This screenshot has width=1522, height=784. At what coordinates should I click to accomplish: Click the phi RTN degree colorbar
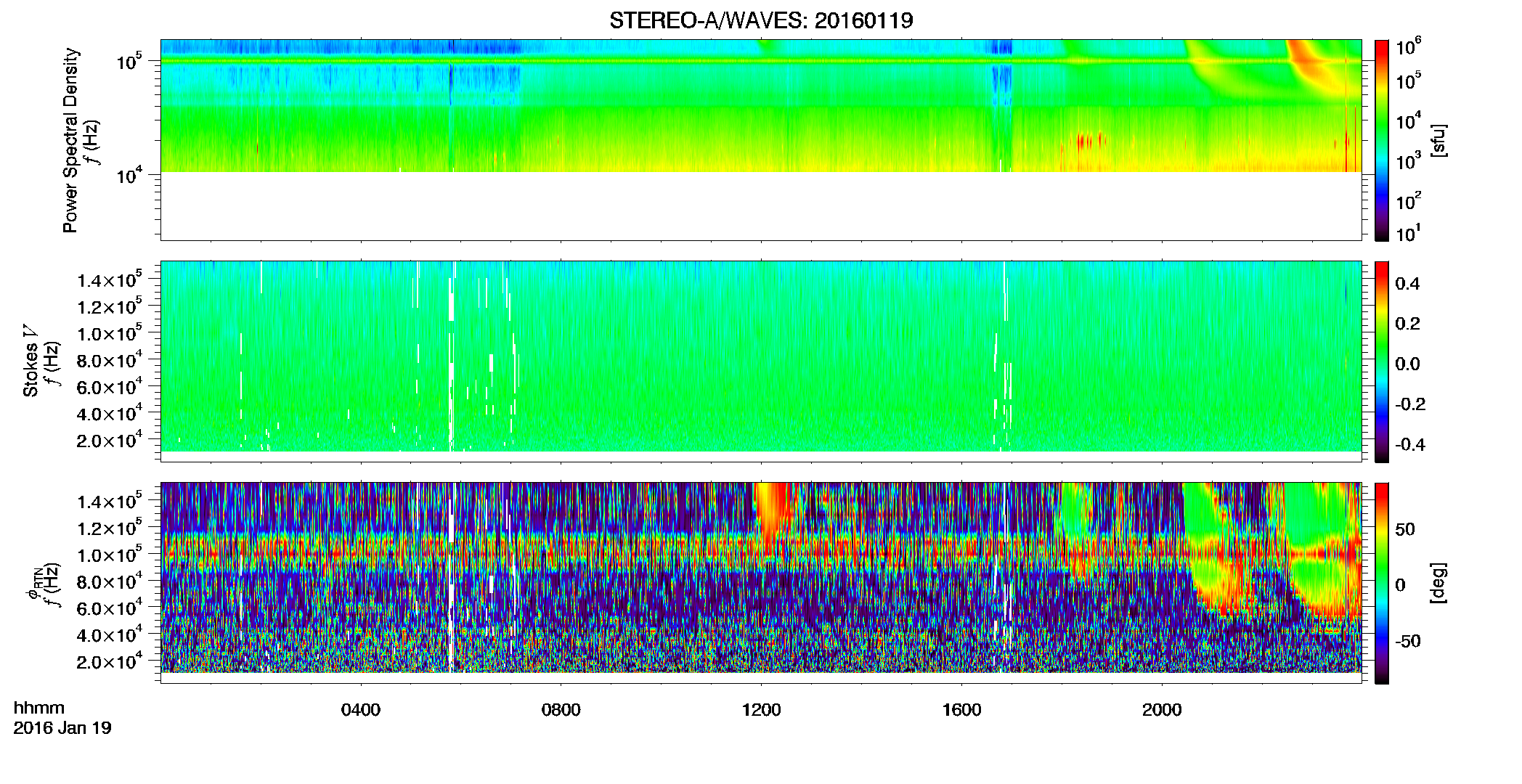(1382, 583)
